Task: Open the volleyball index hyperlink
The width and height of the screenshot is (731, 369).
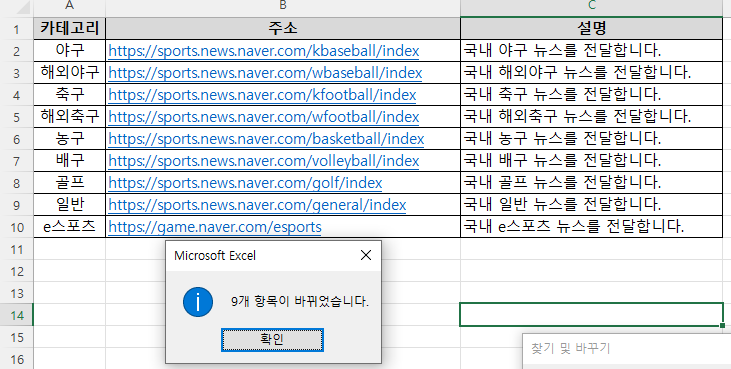Action: [263, 161]
